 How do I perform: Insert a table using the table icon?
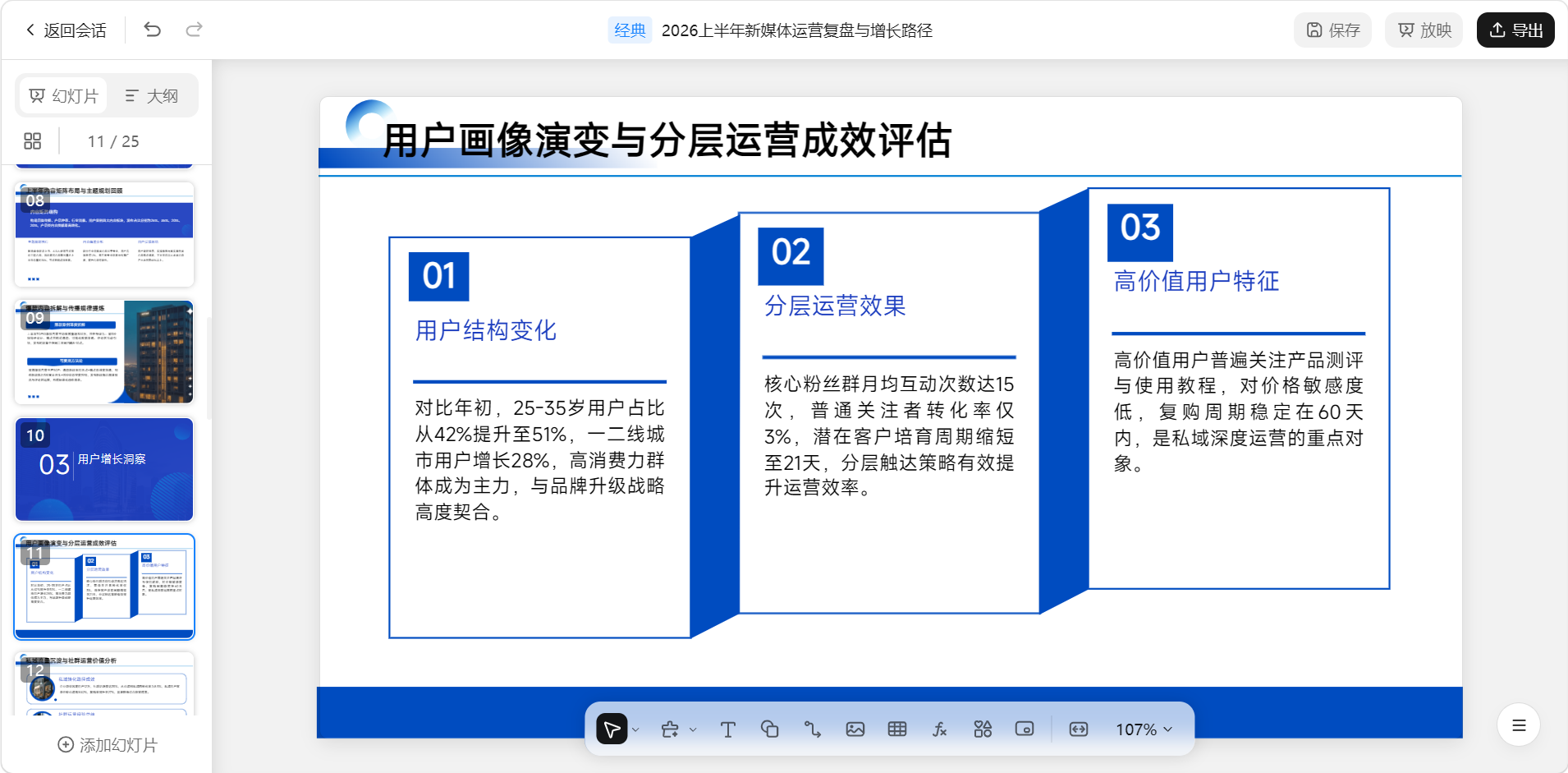point(897,729)
